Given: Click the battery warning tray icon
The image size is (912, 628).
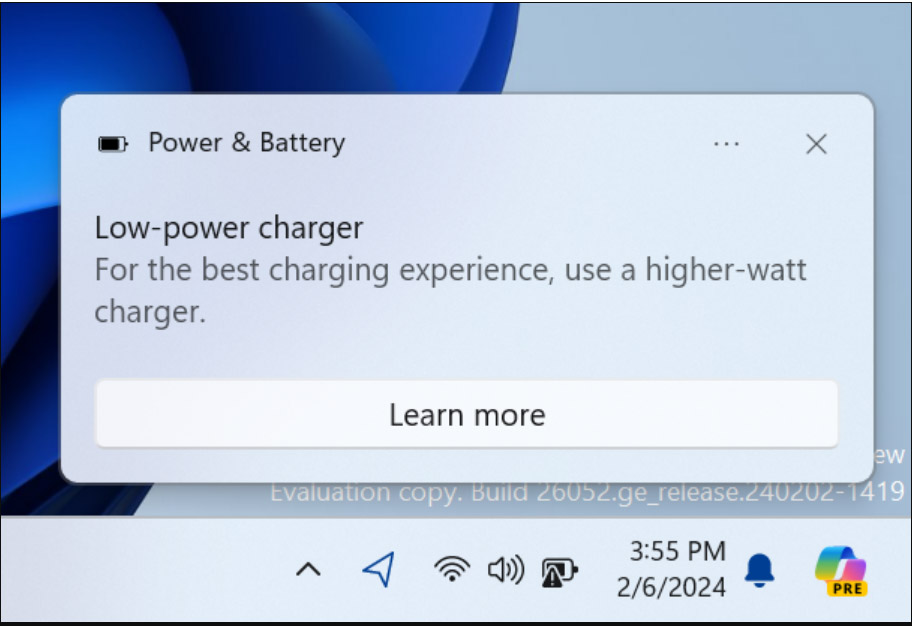Looking at the screenshot, I should coord(560,572).
